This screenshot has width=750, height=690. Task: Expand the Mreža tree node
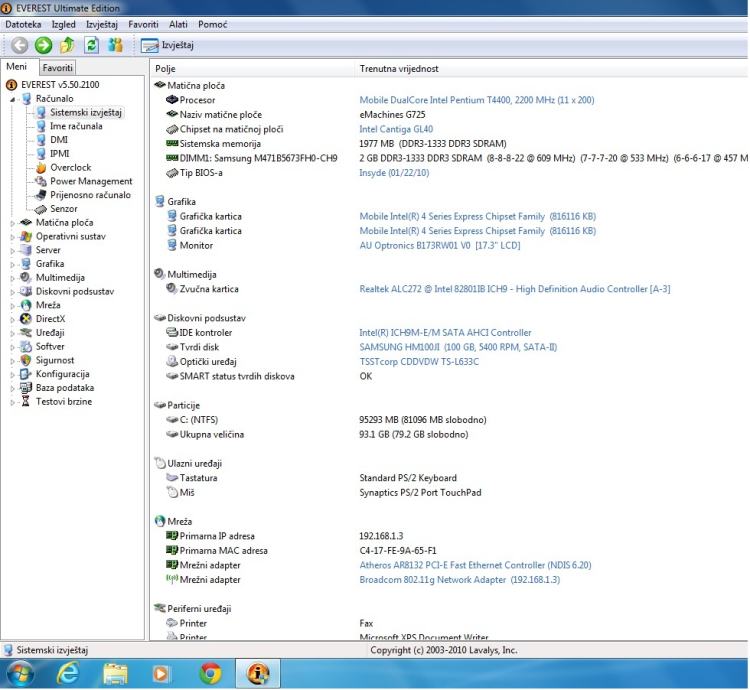[x=13, y=305]
